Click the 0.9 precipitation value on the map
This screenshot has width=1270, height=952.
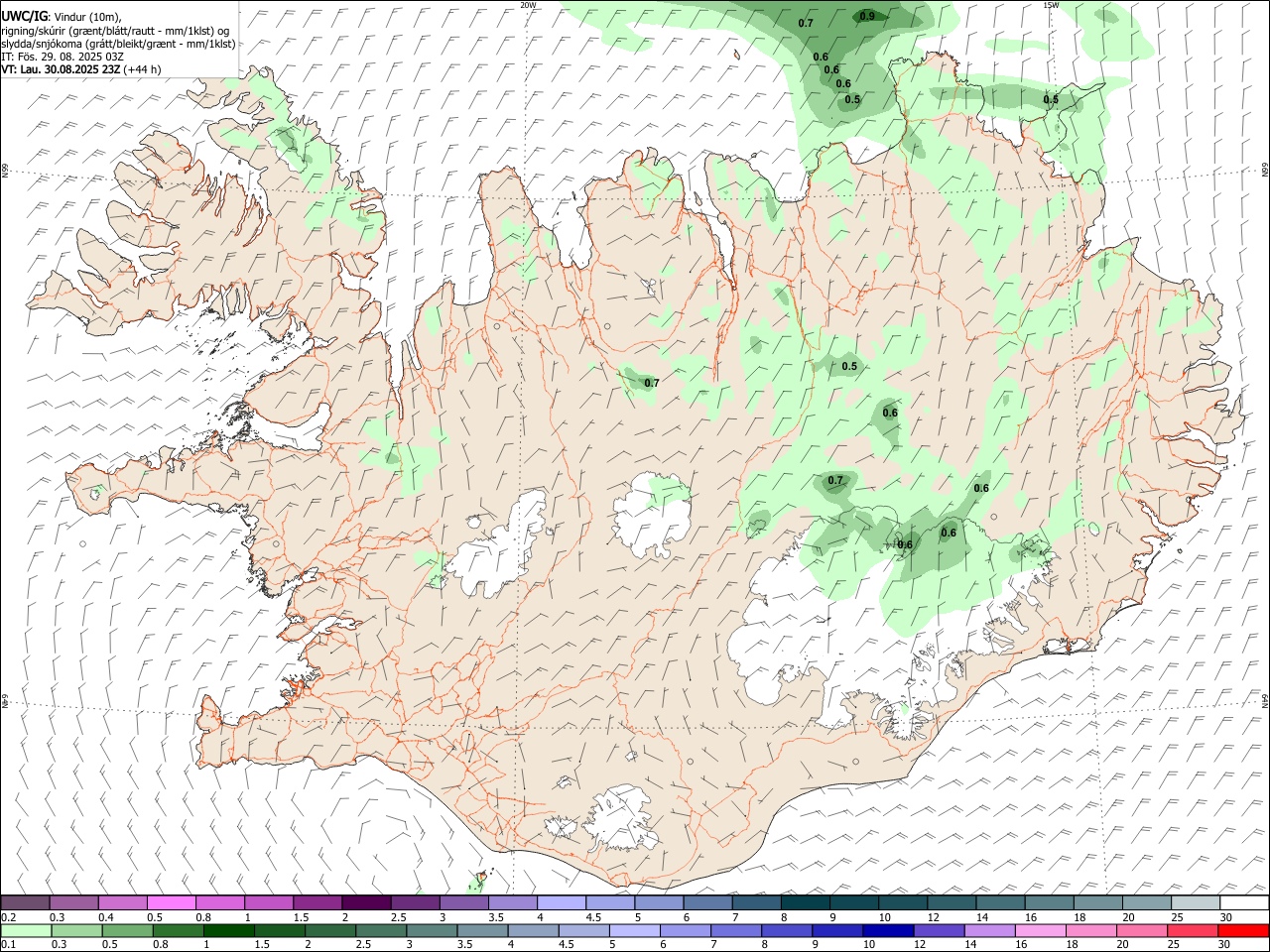click(867, 16)
